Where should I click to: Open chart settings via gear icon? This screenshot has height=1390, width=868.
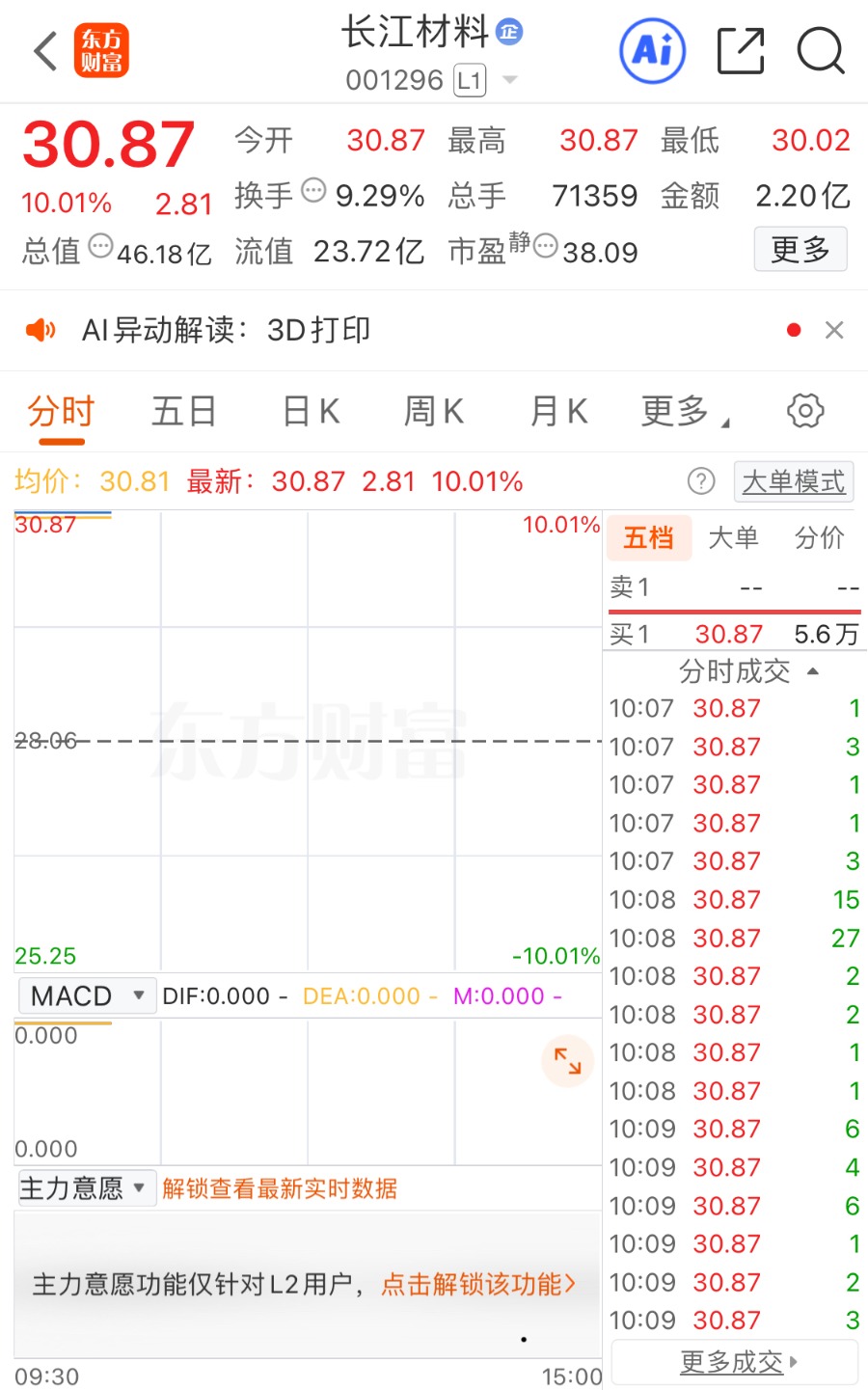pyautogui.click(x=804, y=410)
